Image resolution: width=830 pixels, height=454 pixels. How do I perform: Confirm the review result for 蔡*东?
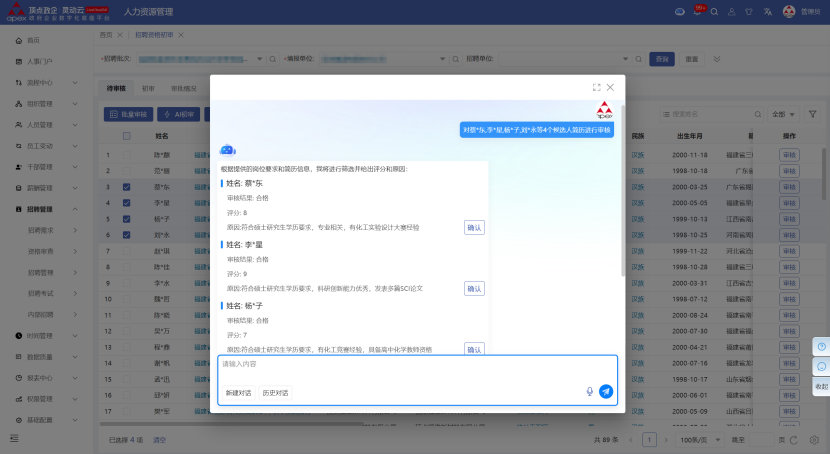click(x=474, y=228)
